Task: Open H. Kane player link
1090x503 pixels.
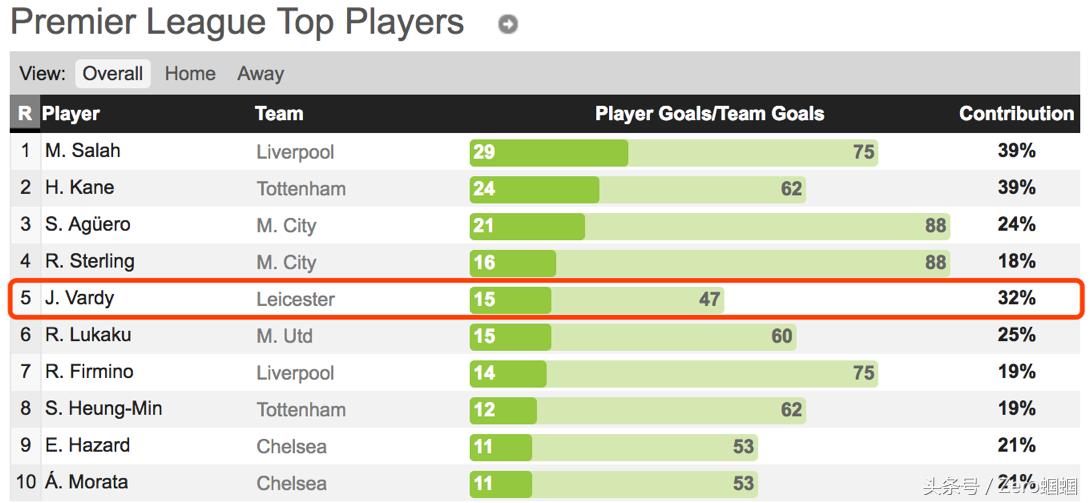Action: tap(79, 188)
